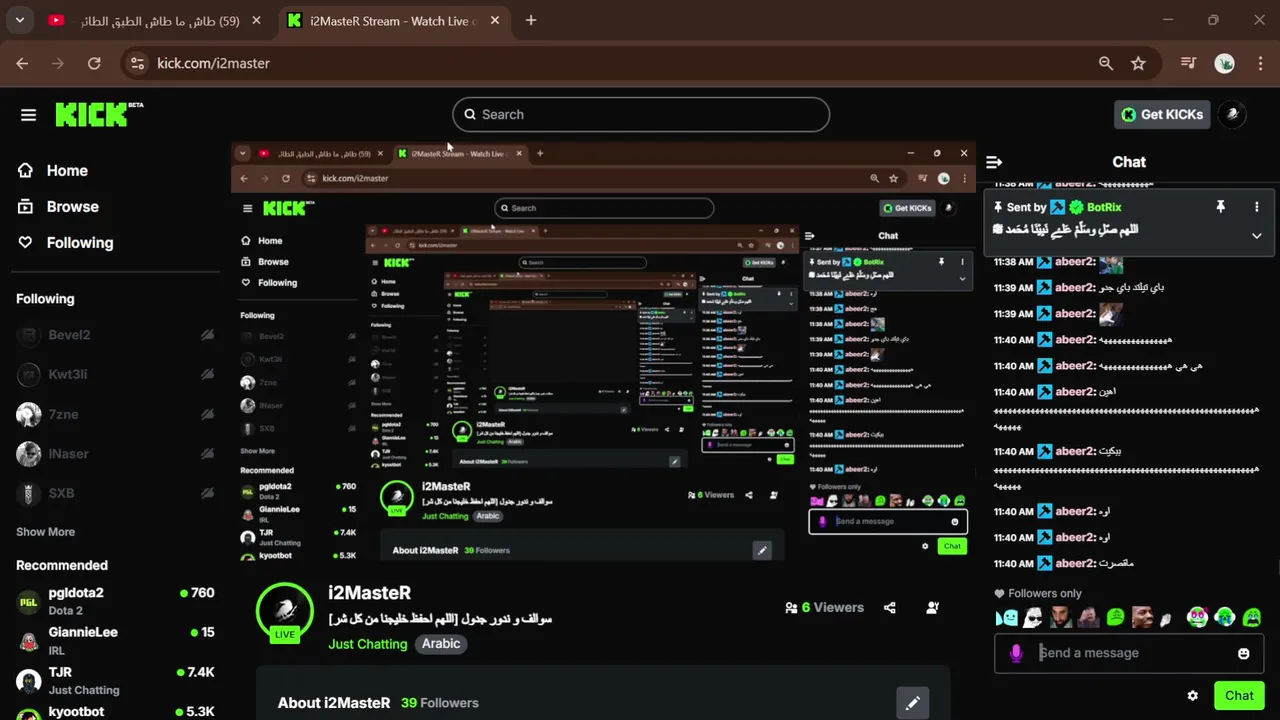
Task: Click the live stream video player
Action: (603, 351)
